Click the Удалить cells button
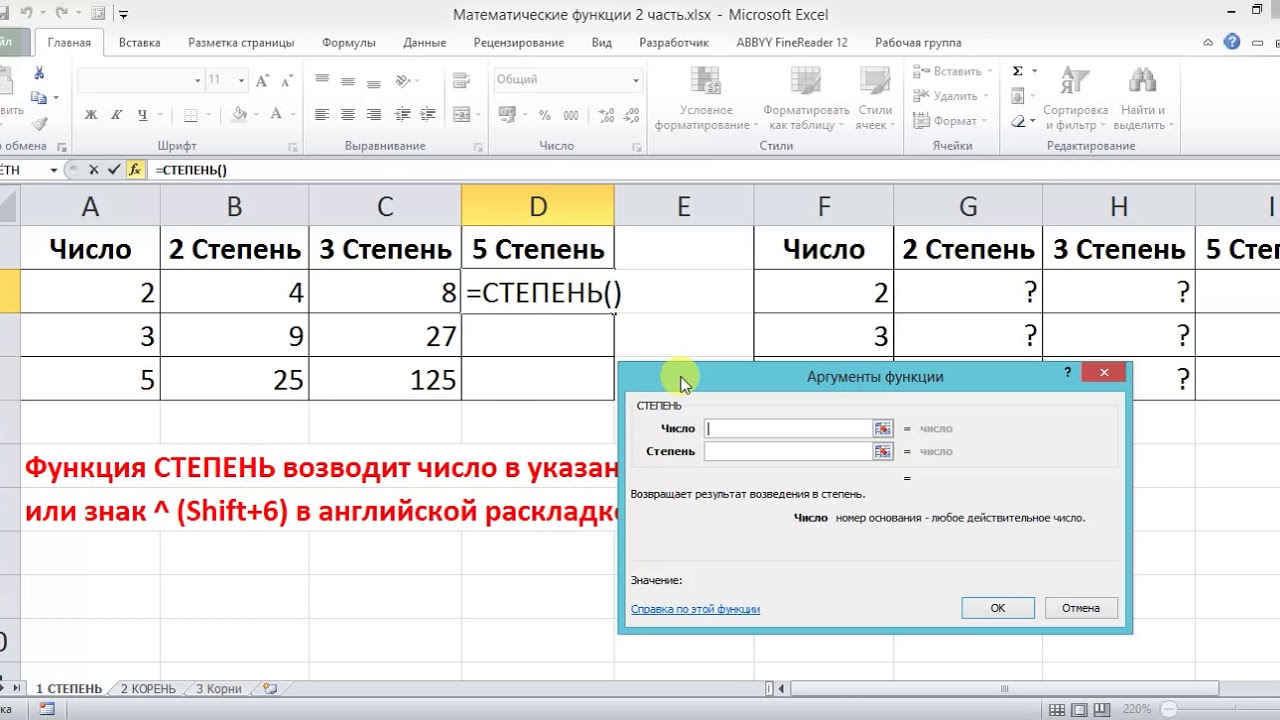The width and height of the screenshot is (1280, 720). pos(950,97)
